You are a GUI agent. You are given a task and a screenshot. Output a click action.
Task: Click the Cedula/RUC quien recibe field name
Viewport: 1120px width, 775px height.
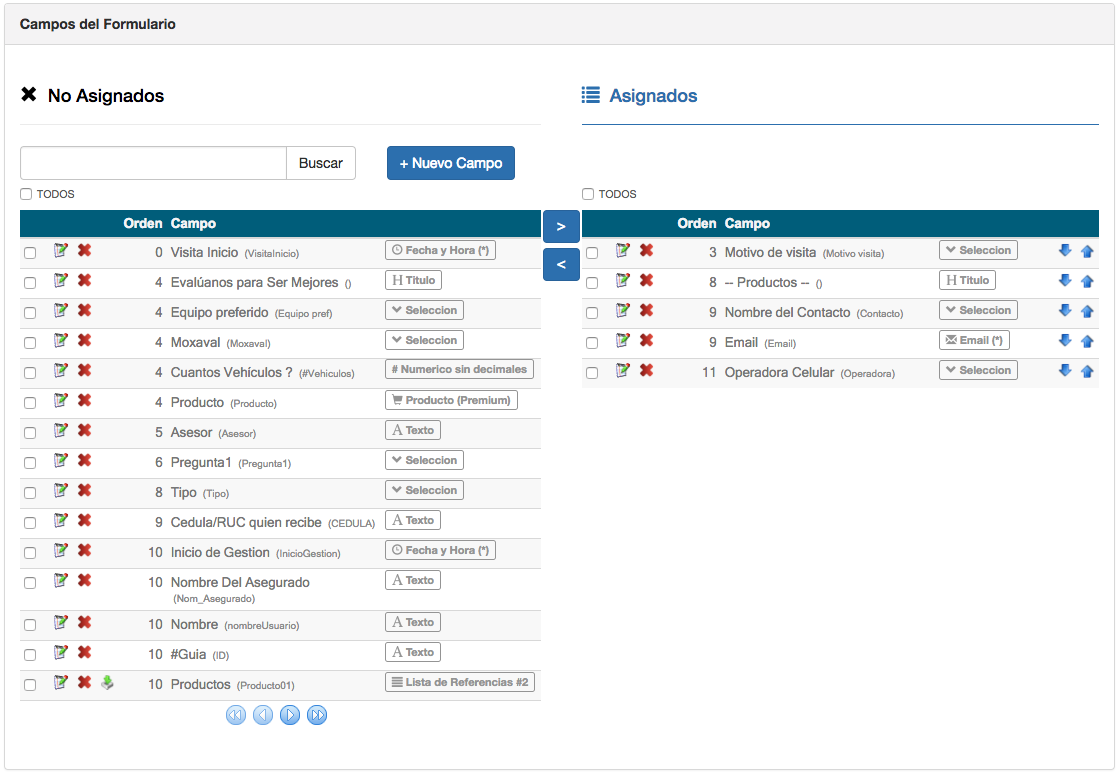coord(246,523)
